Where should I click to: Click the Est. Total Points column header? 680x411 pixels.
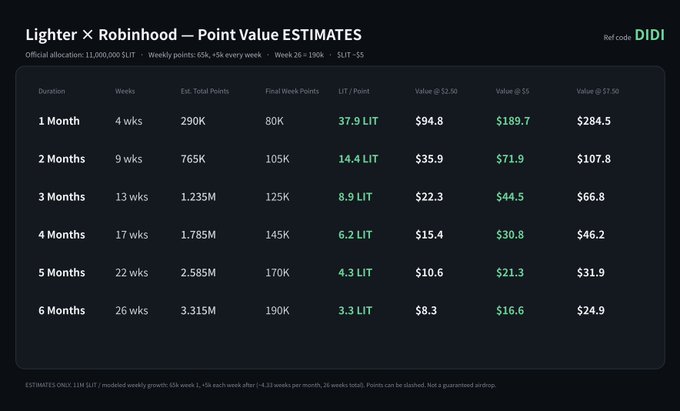(205, 91)
